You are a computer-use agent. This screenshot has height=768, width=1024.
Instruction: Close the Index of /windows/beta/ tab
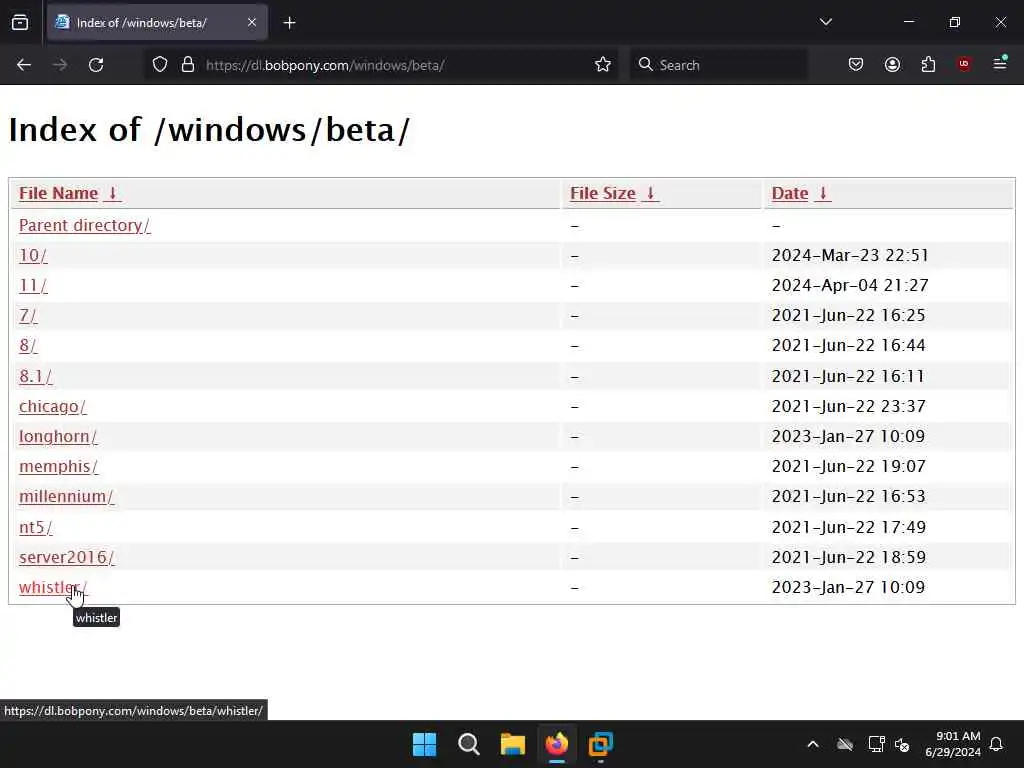click(x=251, y=23)
